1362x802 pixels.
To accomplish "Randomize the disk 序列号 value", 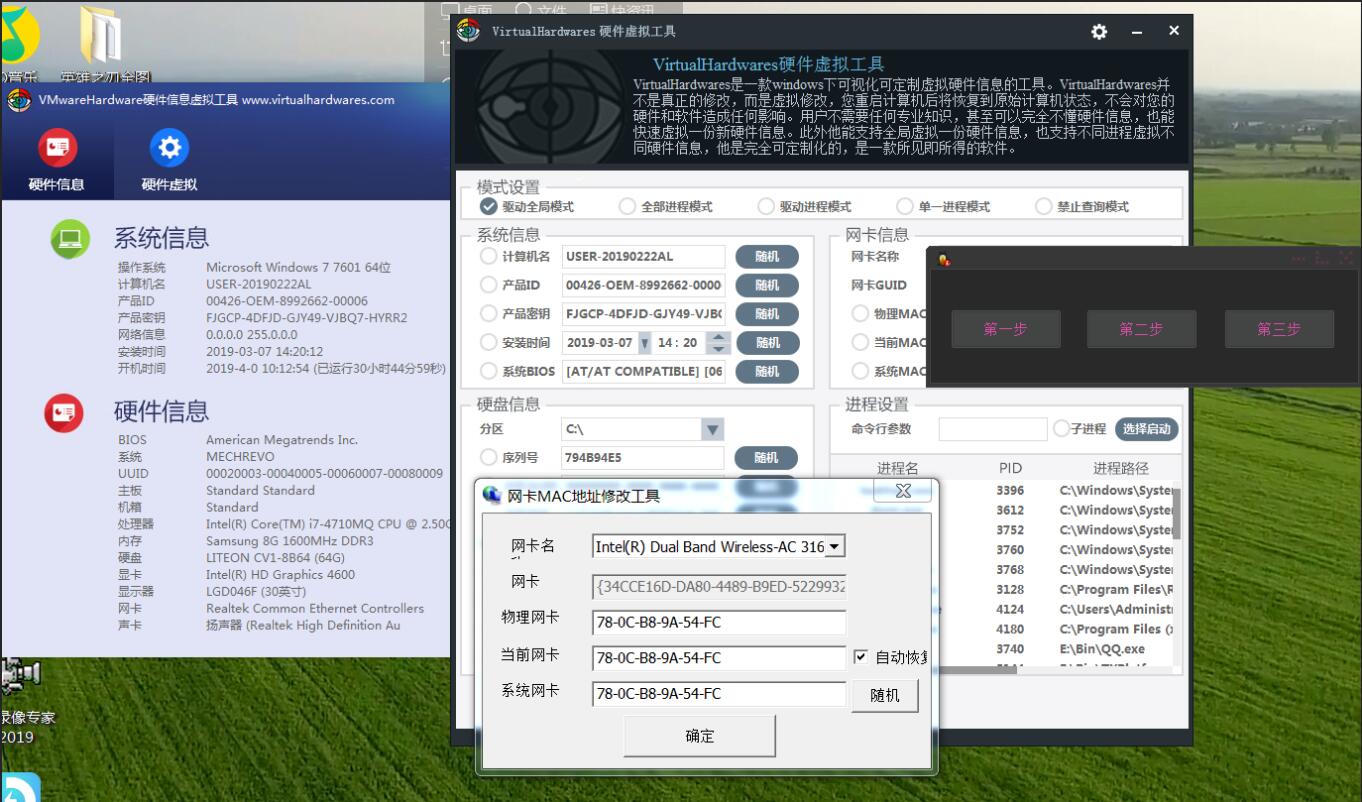I will pos(767,457).
